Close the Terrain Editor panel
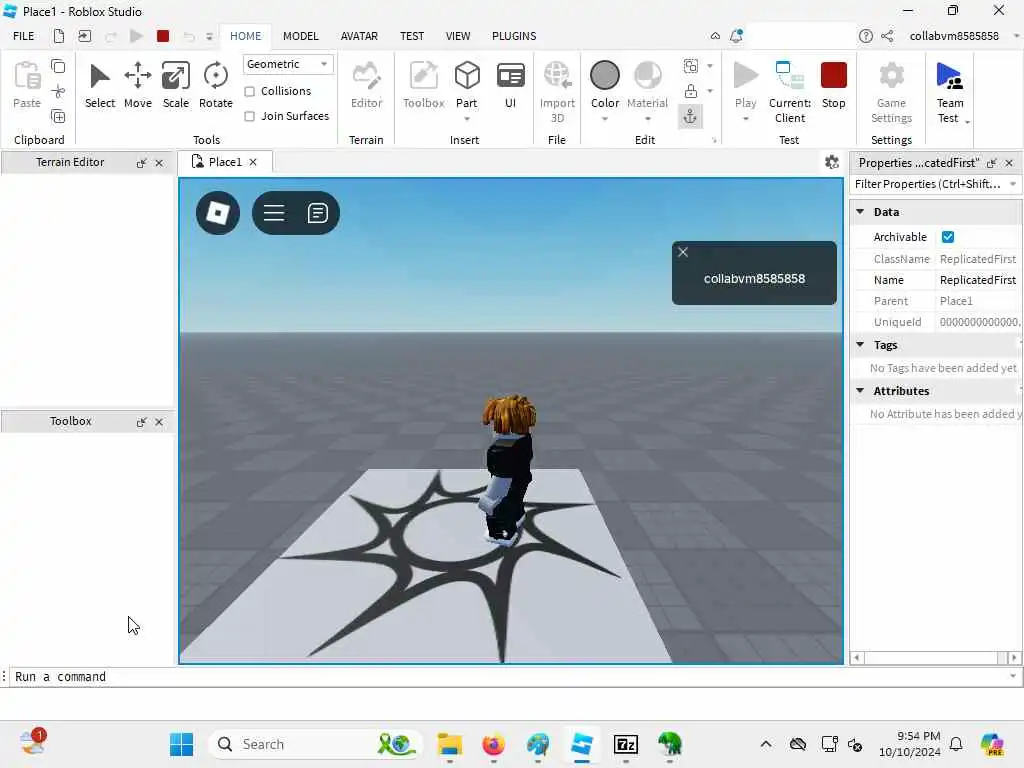1024x768 pixels. [159, 163]
